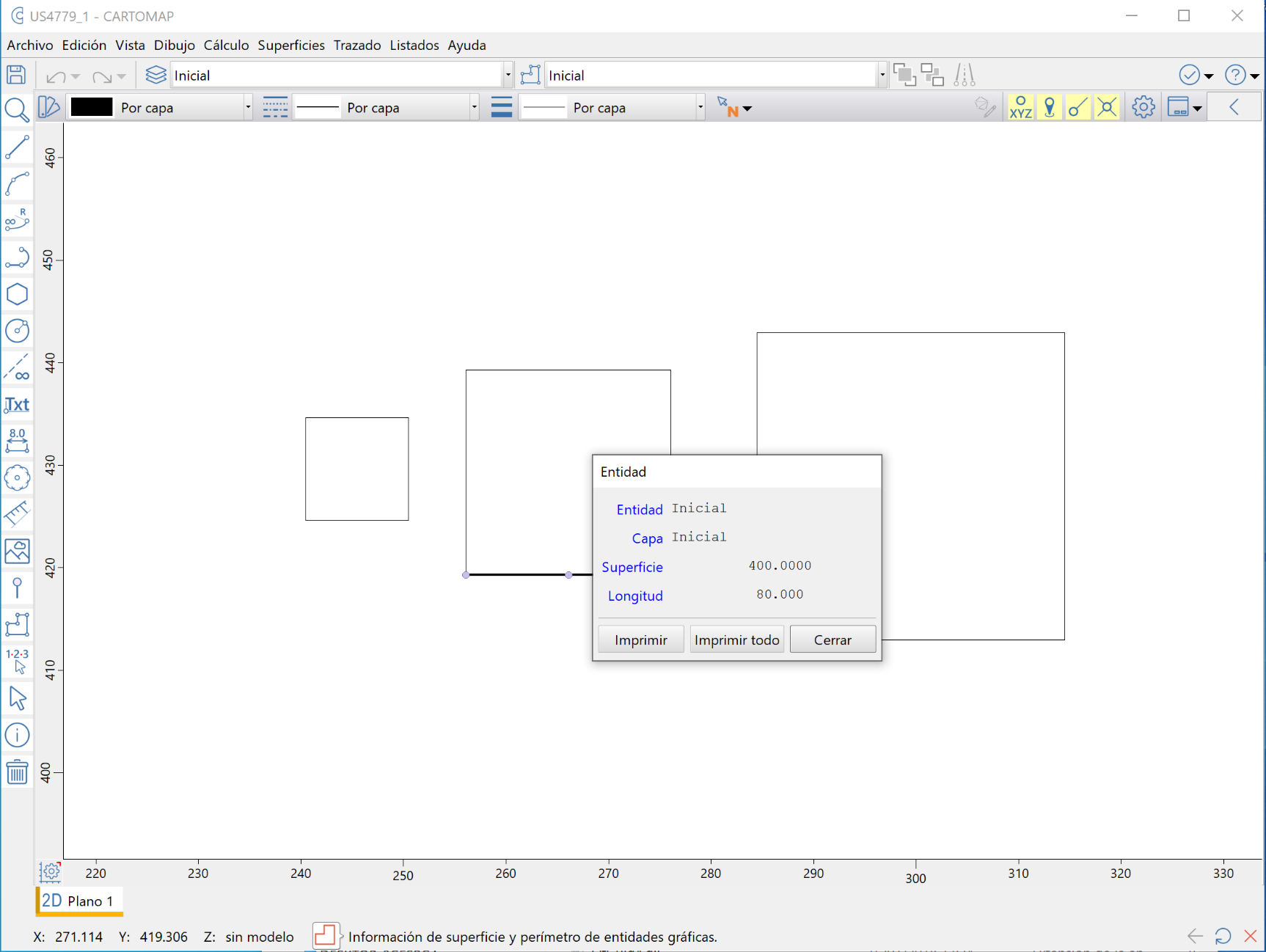Select the numbered points 1-2-3 tool
Viewport: 1266px width, 952px height.
pyautogui.click(x=17, y=660)
